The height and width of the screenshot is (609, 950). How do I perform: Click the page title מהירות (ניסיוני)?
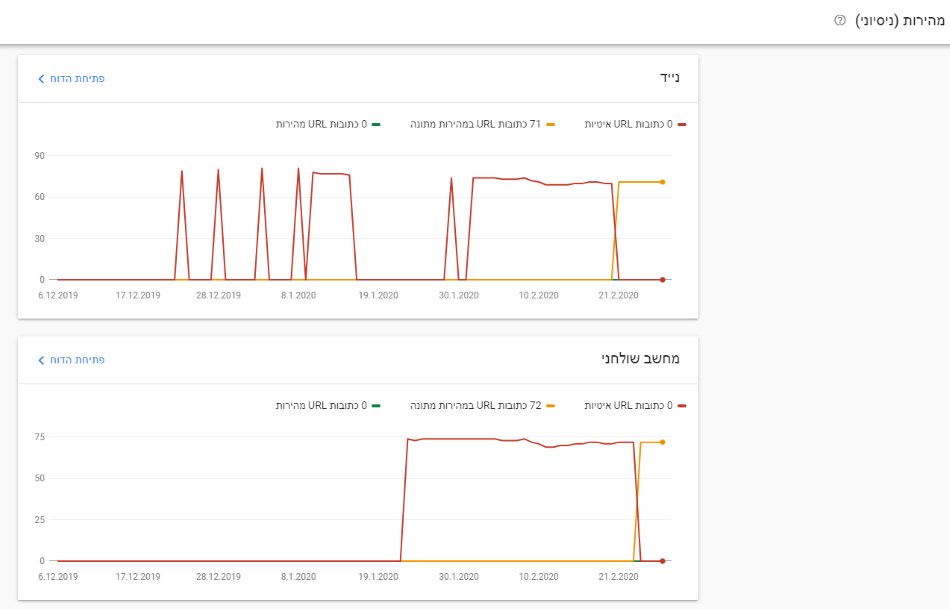899,20
